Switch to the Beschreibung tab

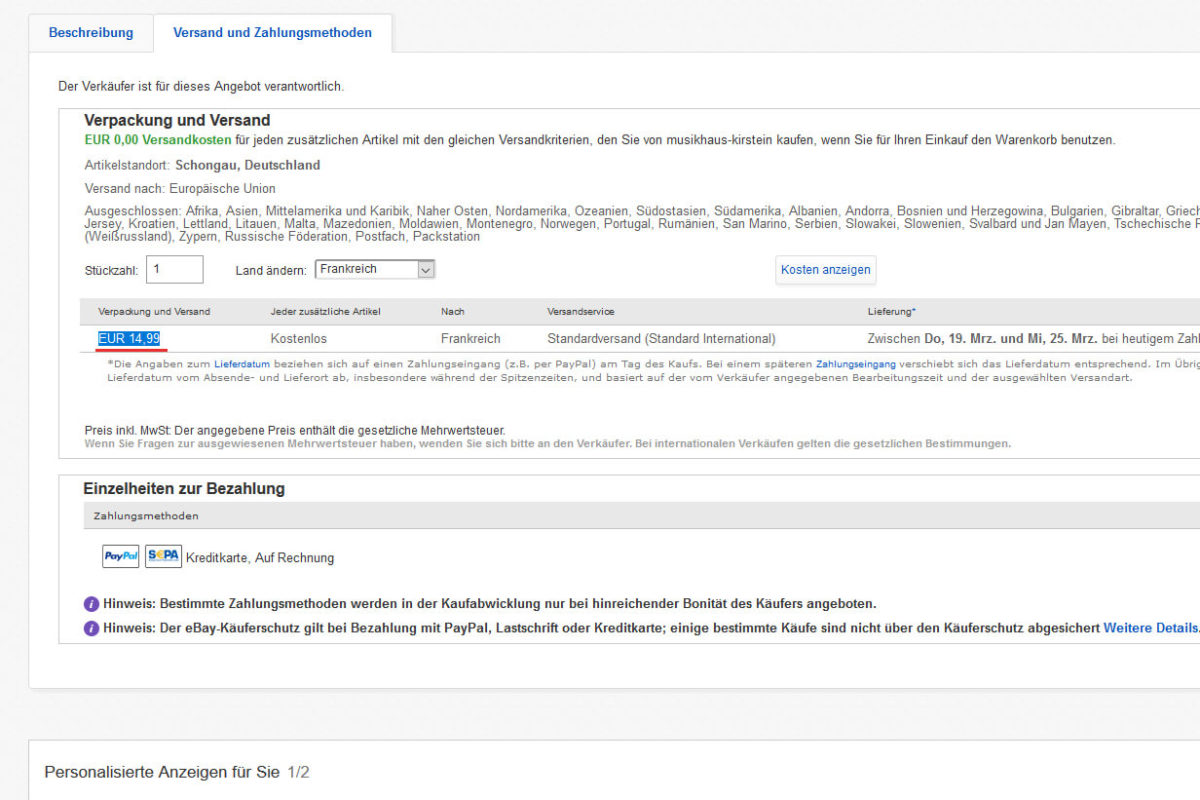coord(91,33)
